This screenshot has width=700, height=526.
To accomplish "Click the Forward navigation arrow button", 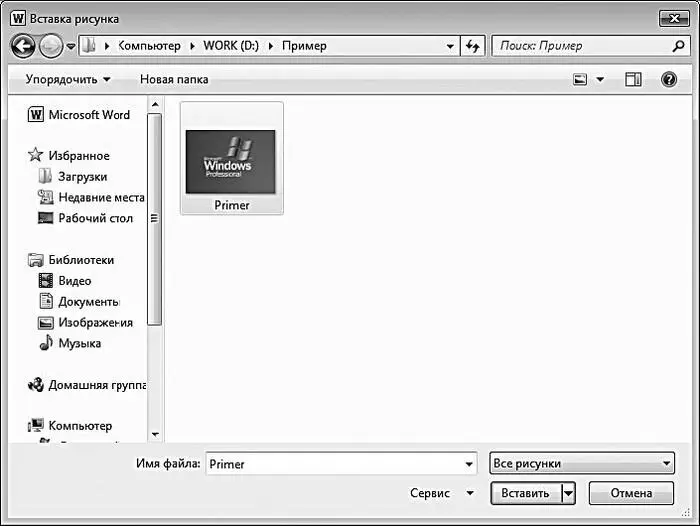I will point(50,46).
